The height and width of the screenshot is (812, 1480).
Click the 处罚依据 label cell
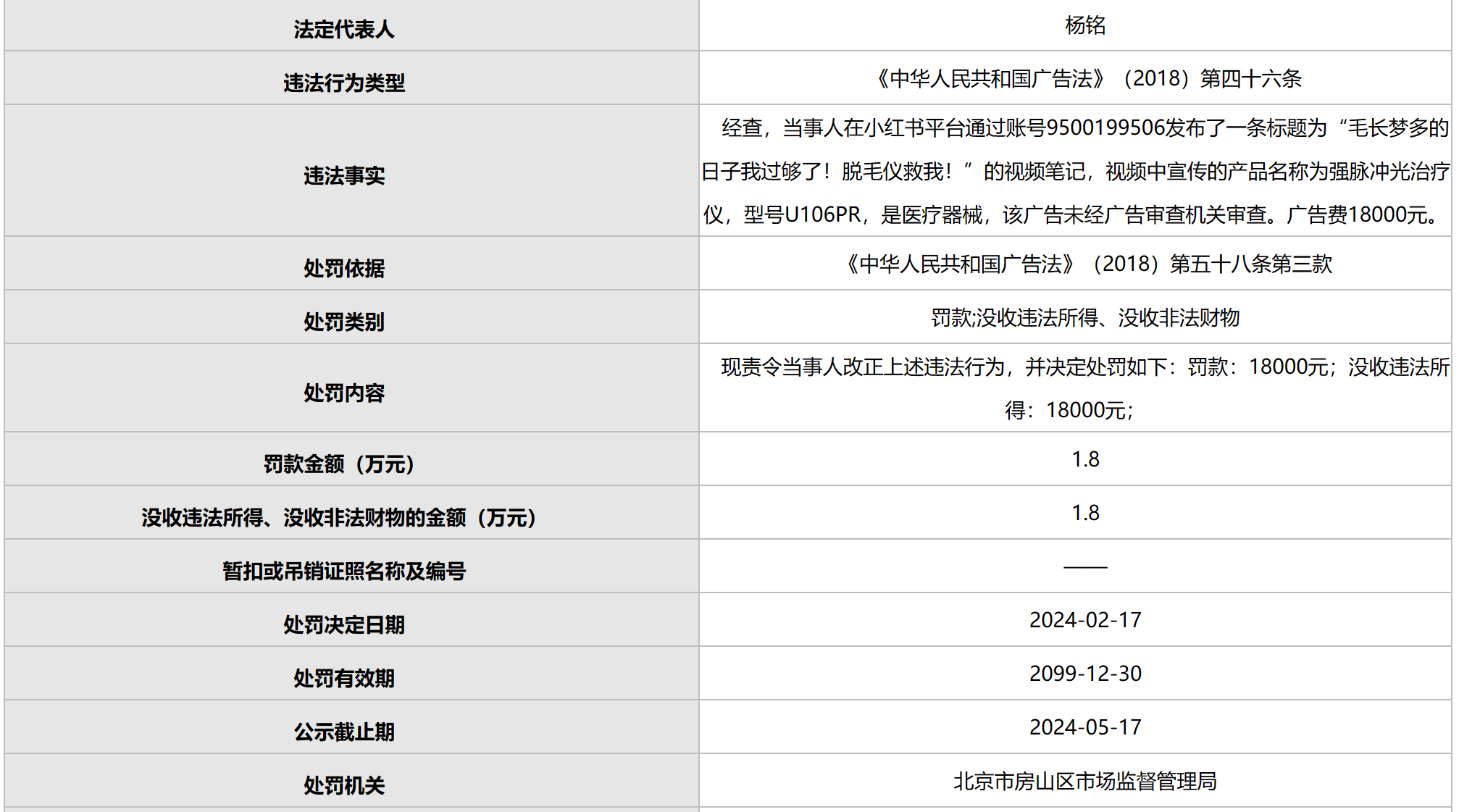click(344, 269)
